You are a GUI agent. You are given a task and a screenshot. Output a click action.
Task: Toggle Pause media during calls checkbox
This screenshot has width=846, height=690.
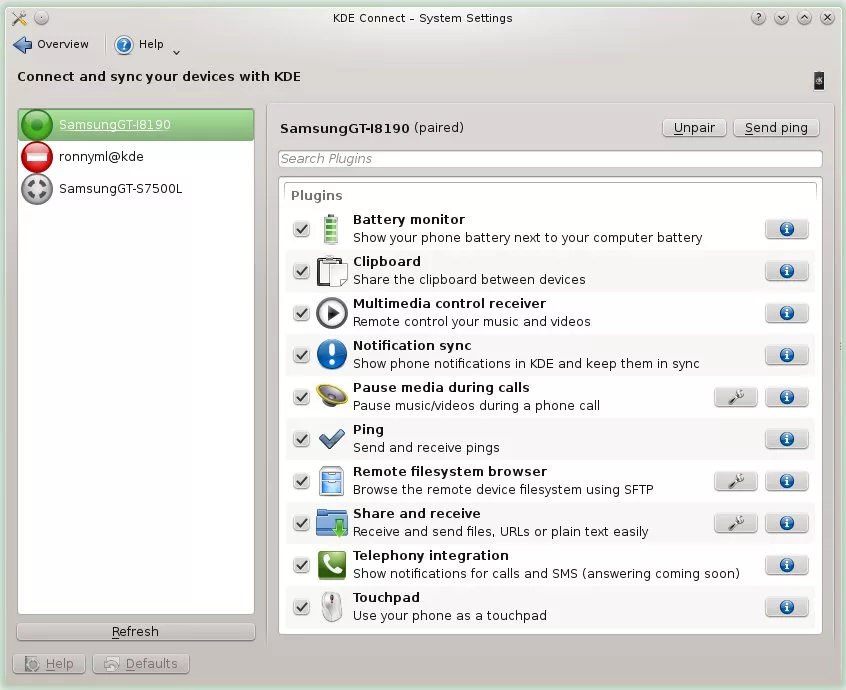301,397
